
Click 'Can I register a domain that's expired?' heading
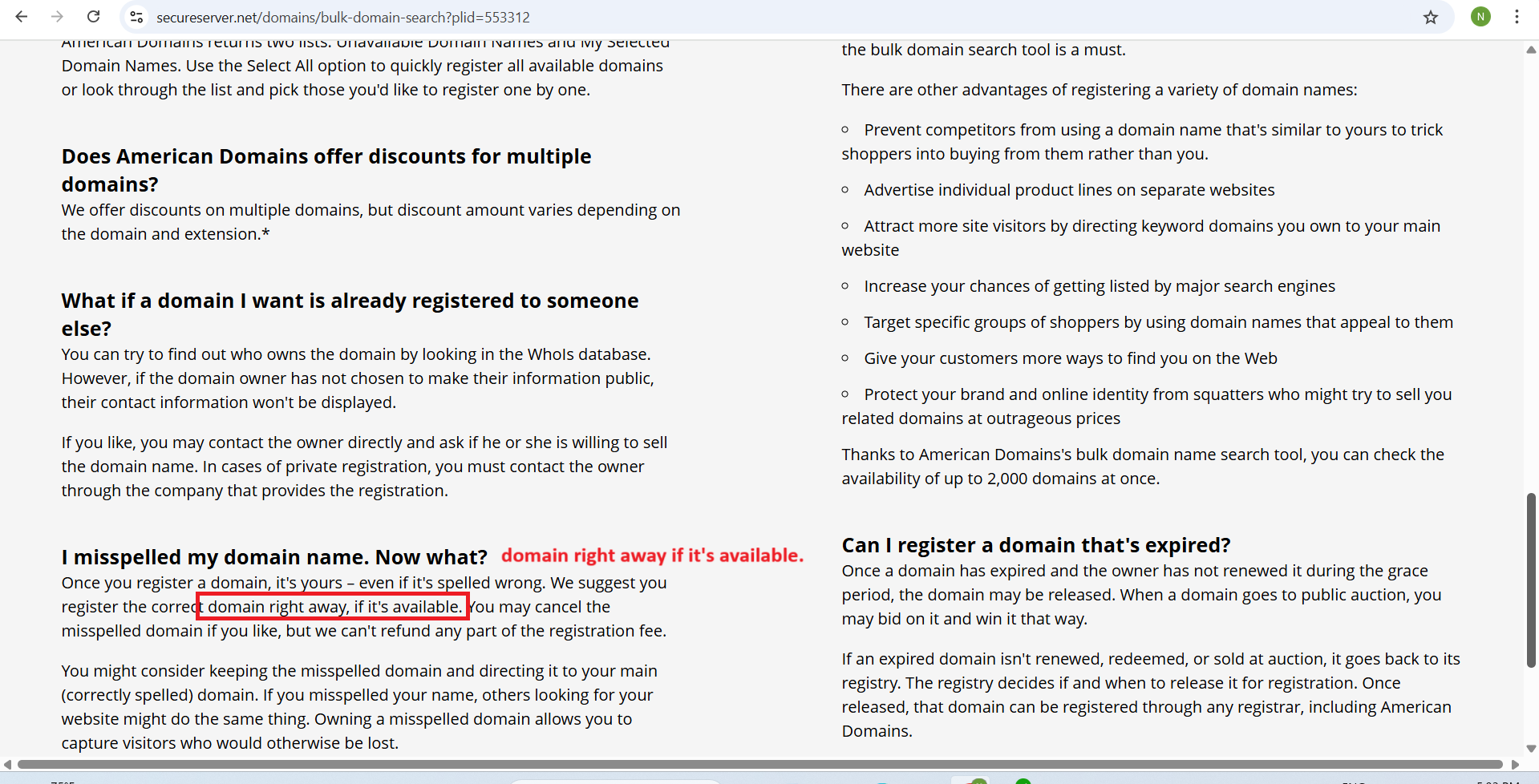tap(1035, 545)
